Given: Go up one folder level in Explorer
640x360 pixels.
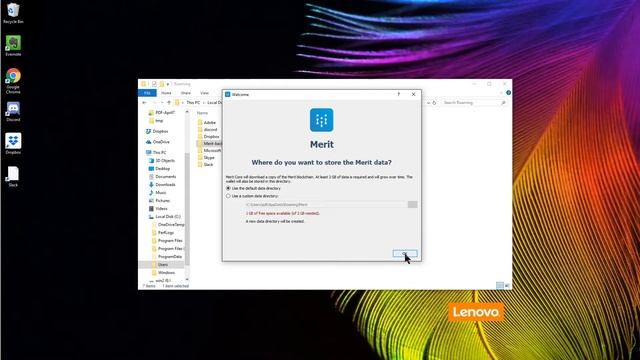Looking at the screenshot, I should pos(169,103).
